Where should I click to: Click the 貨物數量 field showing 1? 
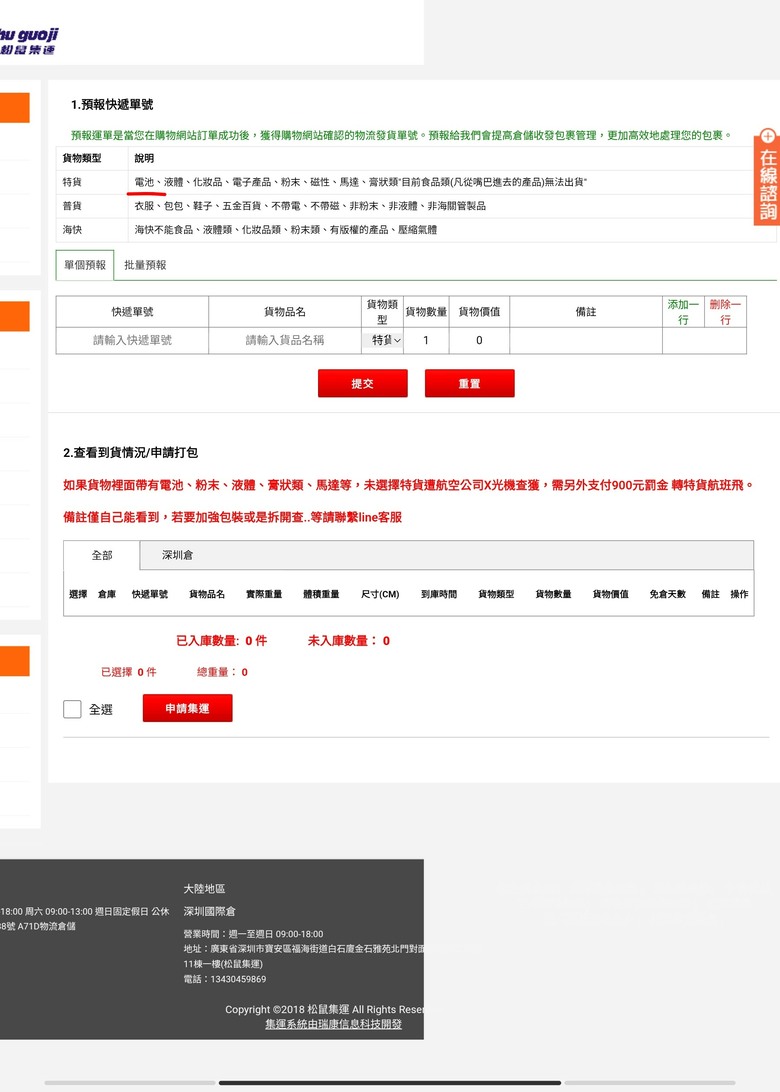pyautogui.click(x=426, y=341)
